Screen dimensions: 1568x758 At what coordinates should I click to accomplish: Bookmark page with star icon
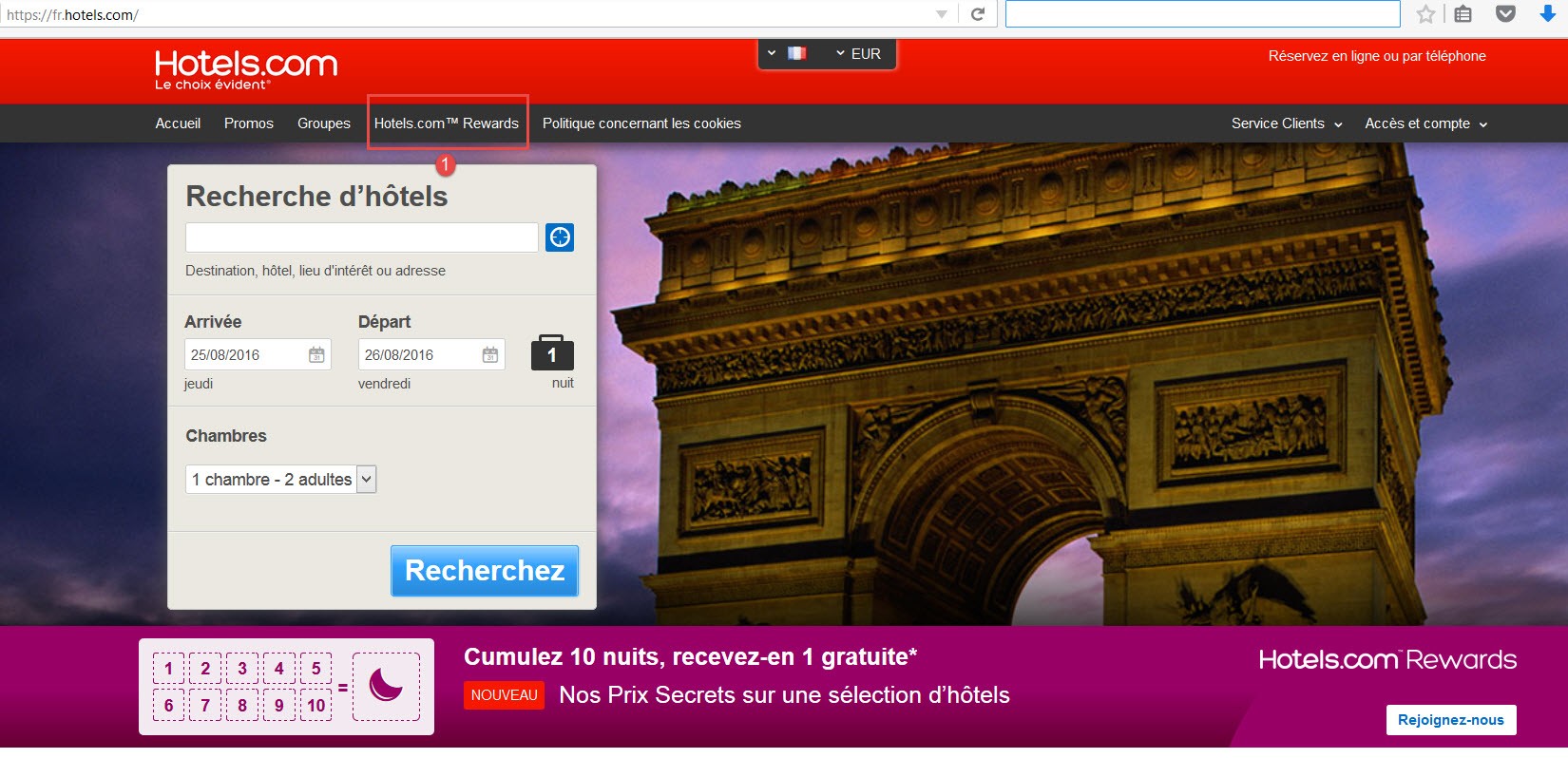pos(1425,14)
